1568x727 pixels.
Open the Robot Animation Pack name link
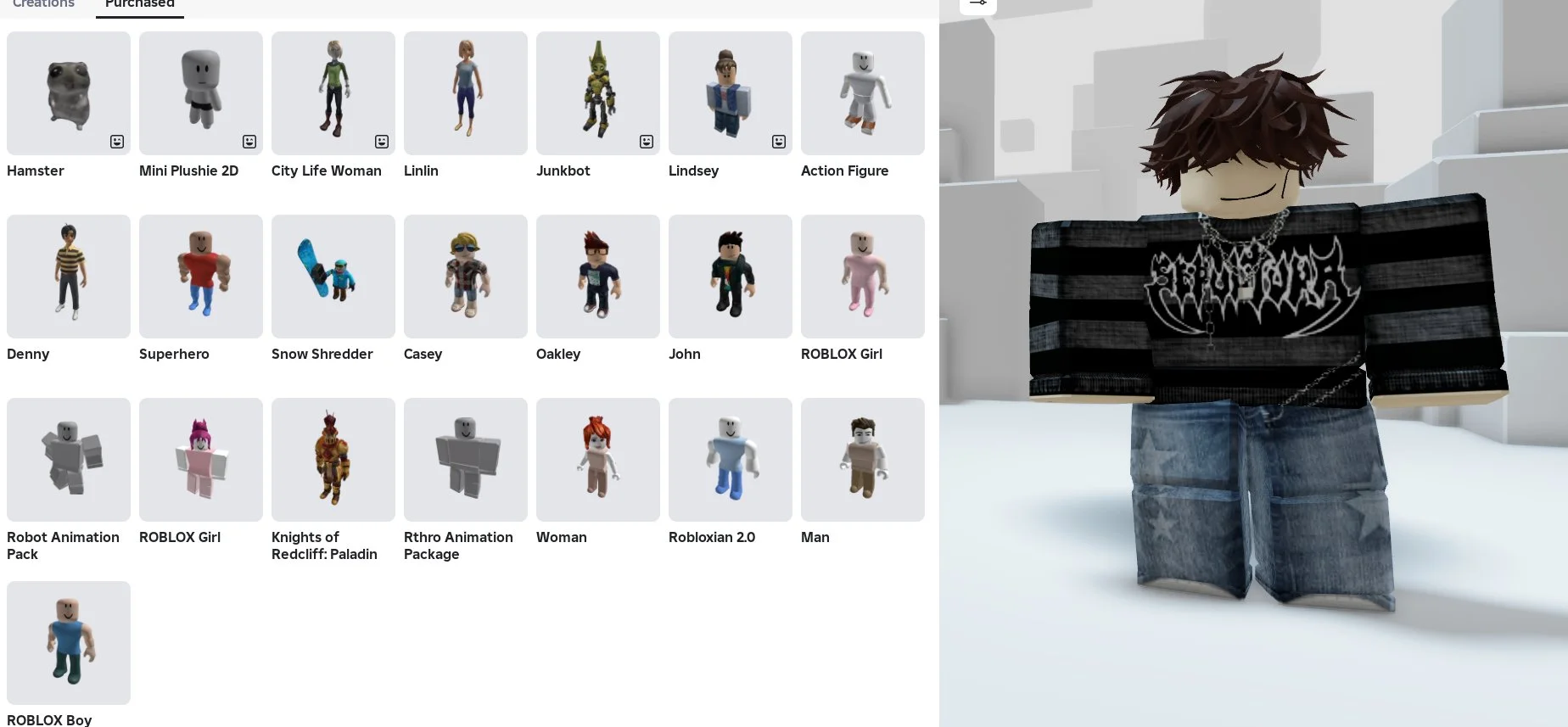pyautogui.click(x=63, y=545)
